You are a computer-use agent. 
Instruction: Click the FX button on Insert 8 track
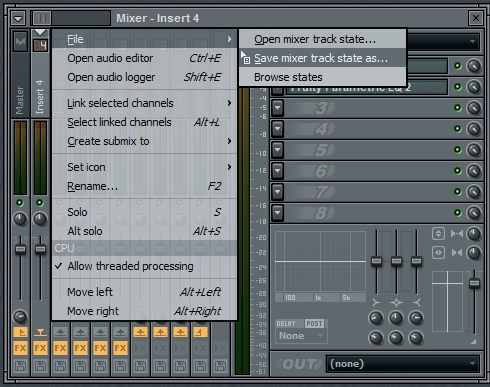pos(120,348)
